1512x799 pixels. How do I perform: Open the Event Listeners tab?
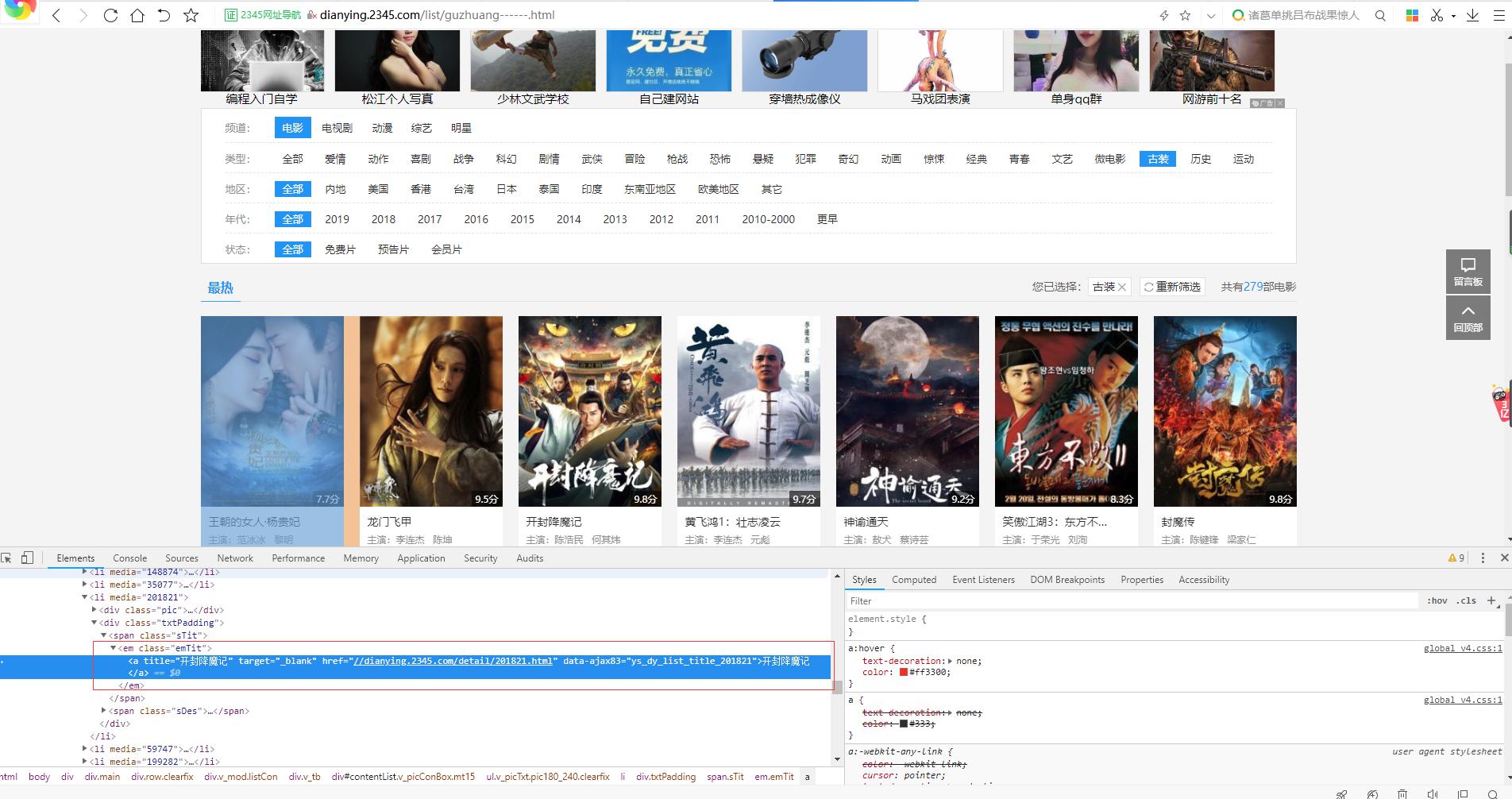click(984, 580)
